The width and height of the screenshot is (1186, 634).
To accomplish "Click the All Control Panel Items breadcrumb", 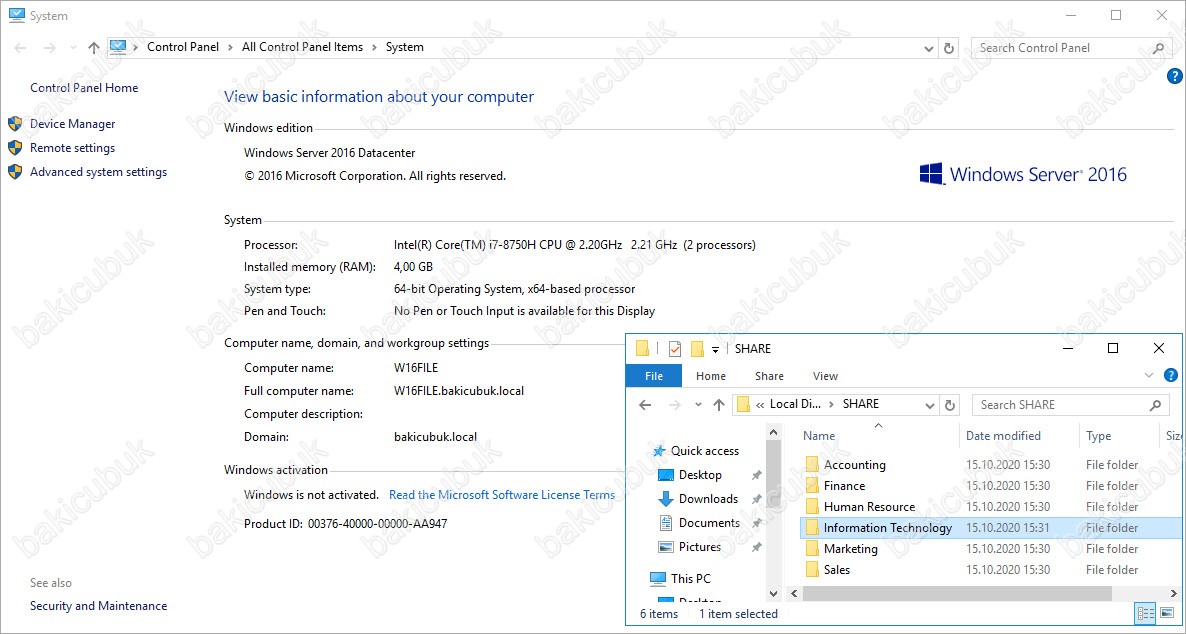I will point(303,47).
